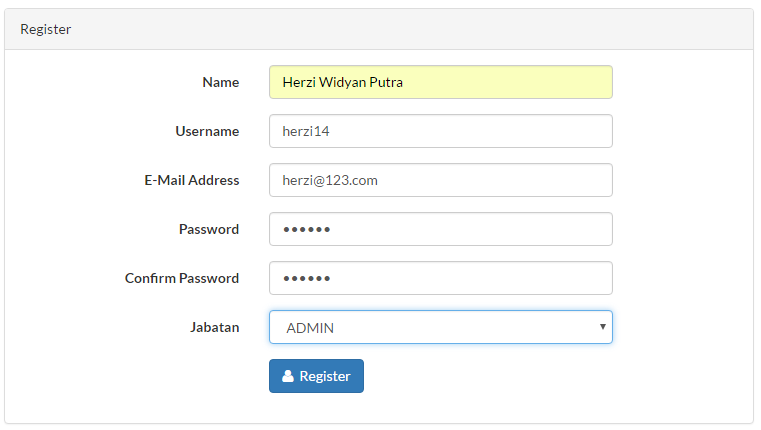Viewport: 761px width, 430px height.
Task: Select the ADMIN value text in Jabatan
Action: [310, 328]
